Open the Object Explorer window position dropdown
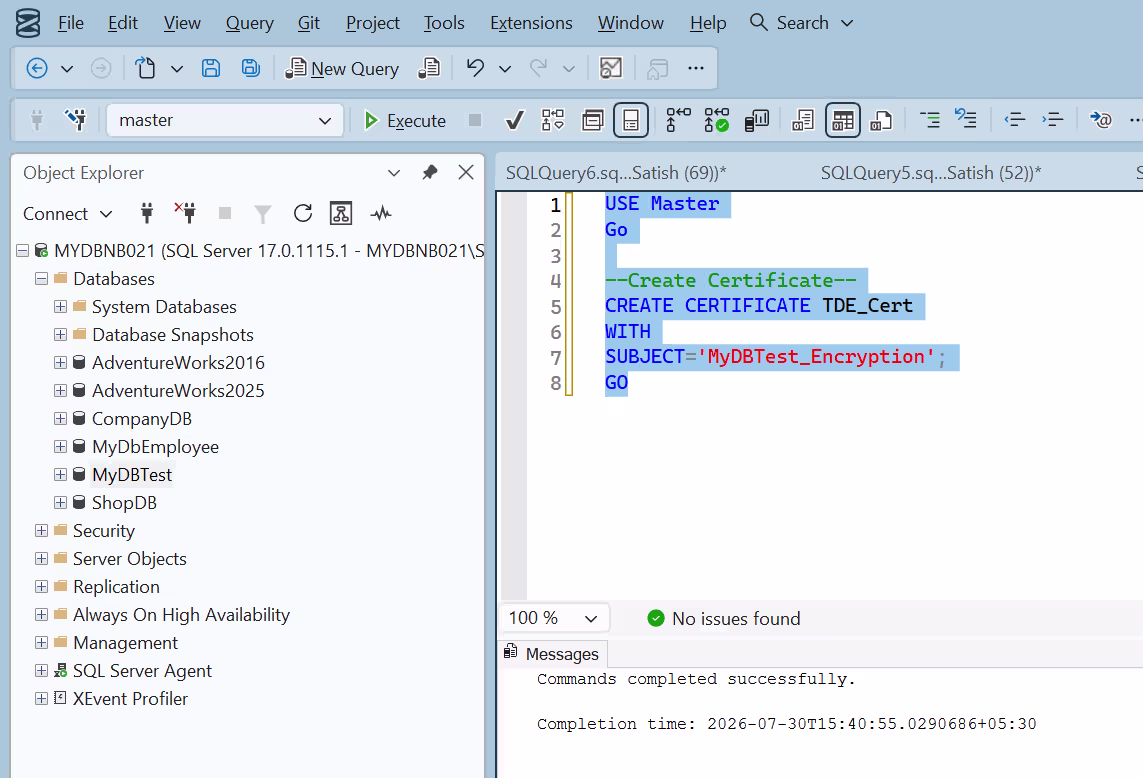Viewport: 1143px width, 778px height. click(x=394, y=173)
